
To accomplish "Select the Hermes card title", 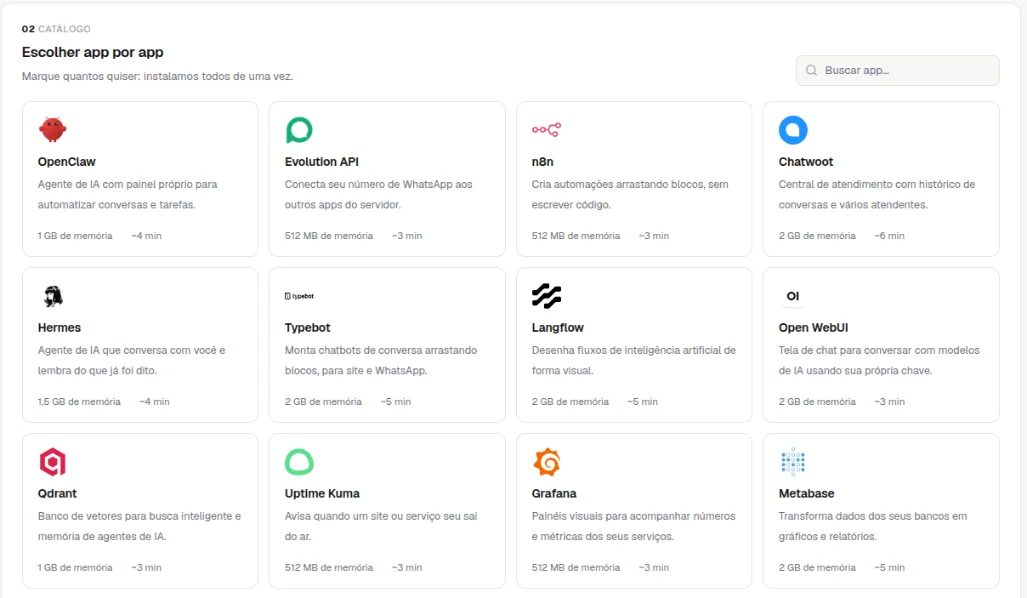I will 59,327.
